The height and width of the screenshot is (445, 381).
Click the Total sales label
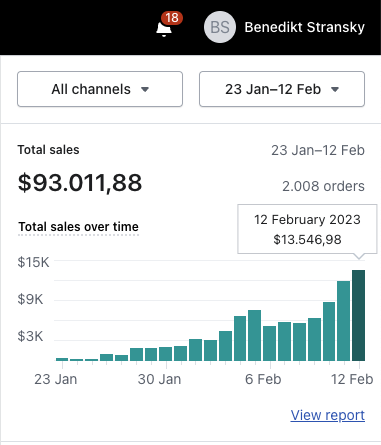(x=49, y=150)
